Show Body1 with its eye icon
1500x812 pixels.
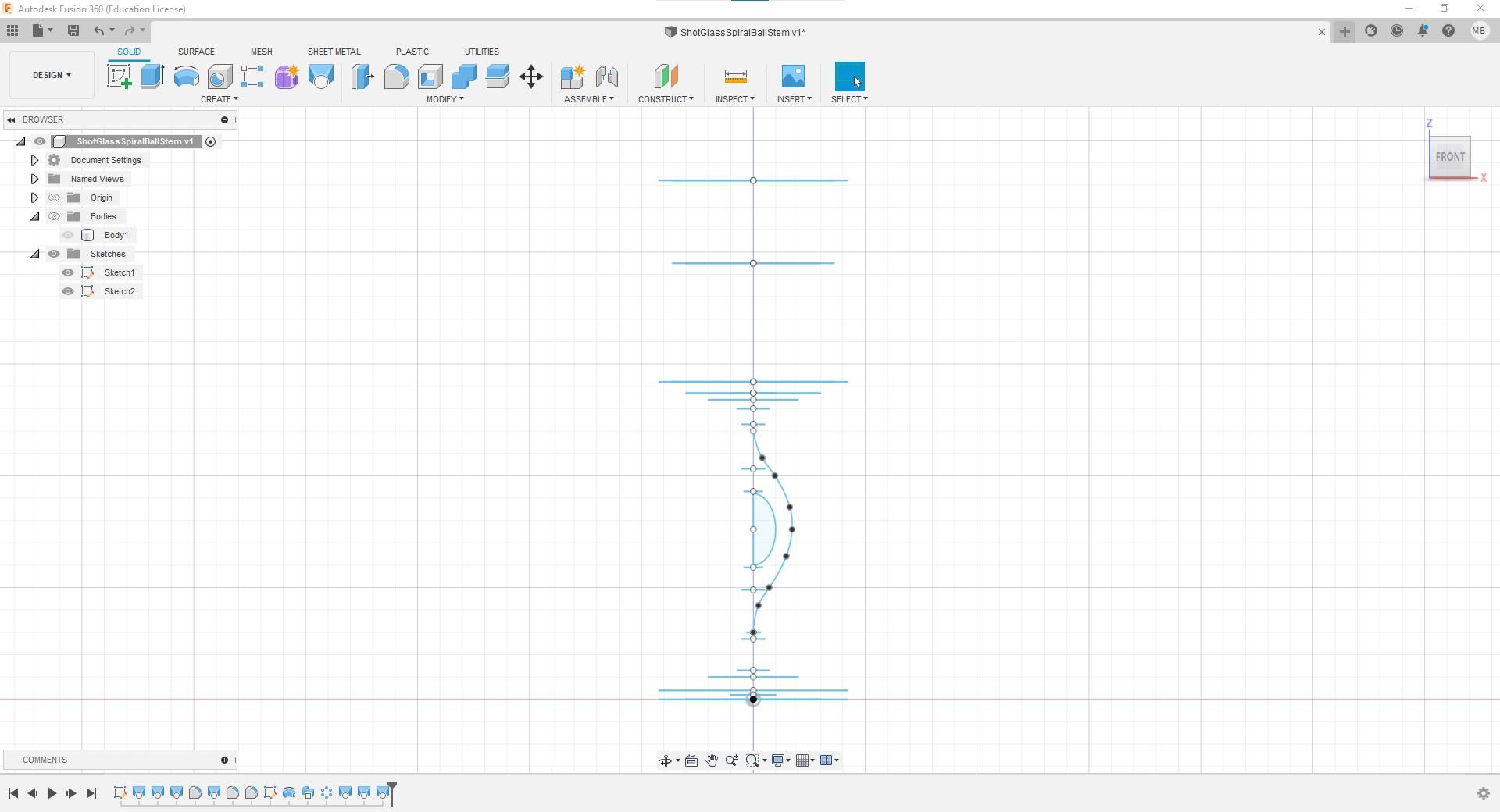68,235
